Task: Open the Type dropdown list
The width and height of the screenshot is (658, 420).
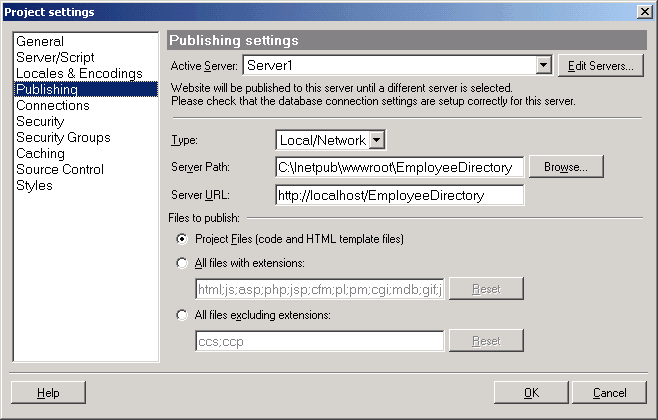Action: click(x=376, y=141)
